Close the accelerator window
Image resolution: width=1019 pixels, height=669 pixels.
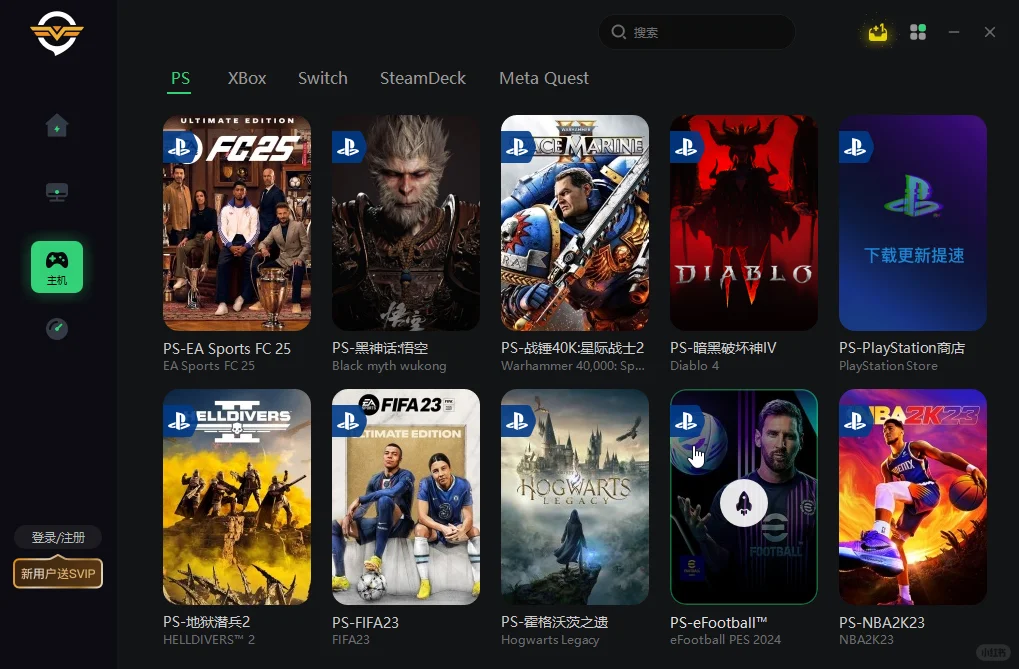pyautogui.click(x=990, y=32)
